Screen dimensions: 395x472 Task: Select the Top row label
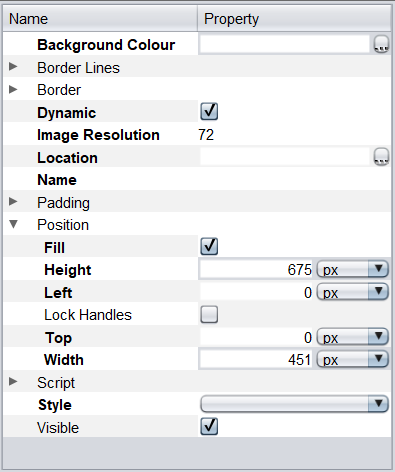click(58, 338)
